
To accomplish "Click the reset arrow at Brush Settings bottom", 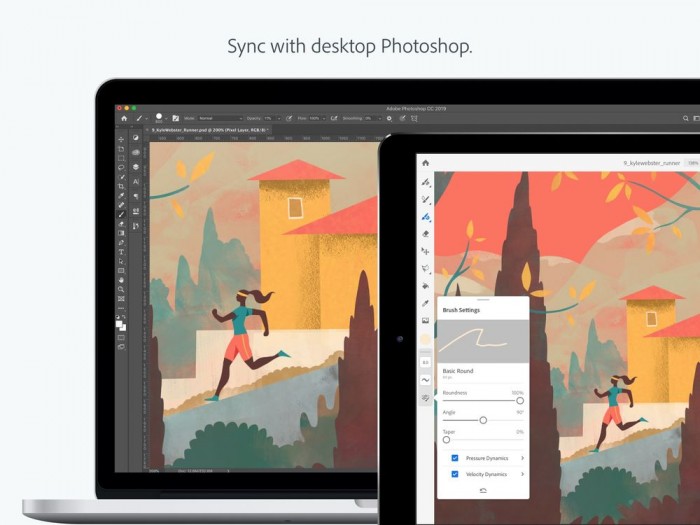I will (x=483, y=491).
